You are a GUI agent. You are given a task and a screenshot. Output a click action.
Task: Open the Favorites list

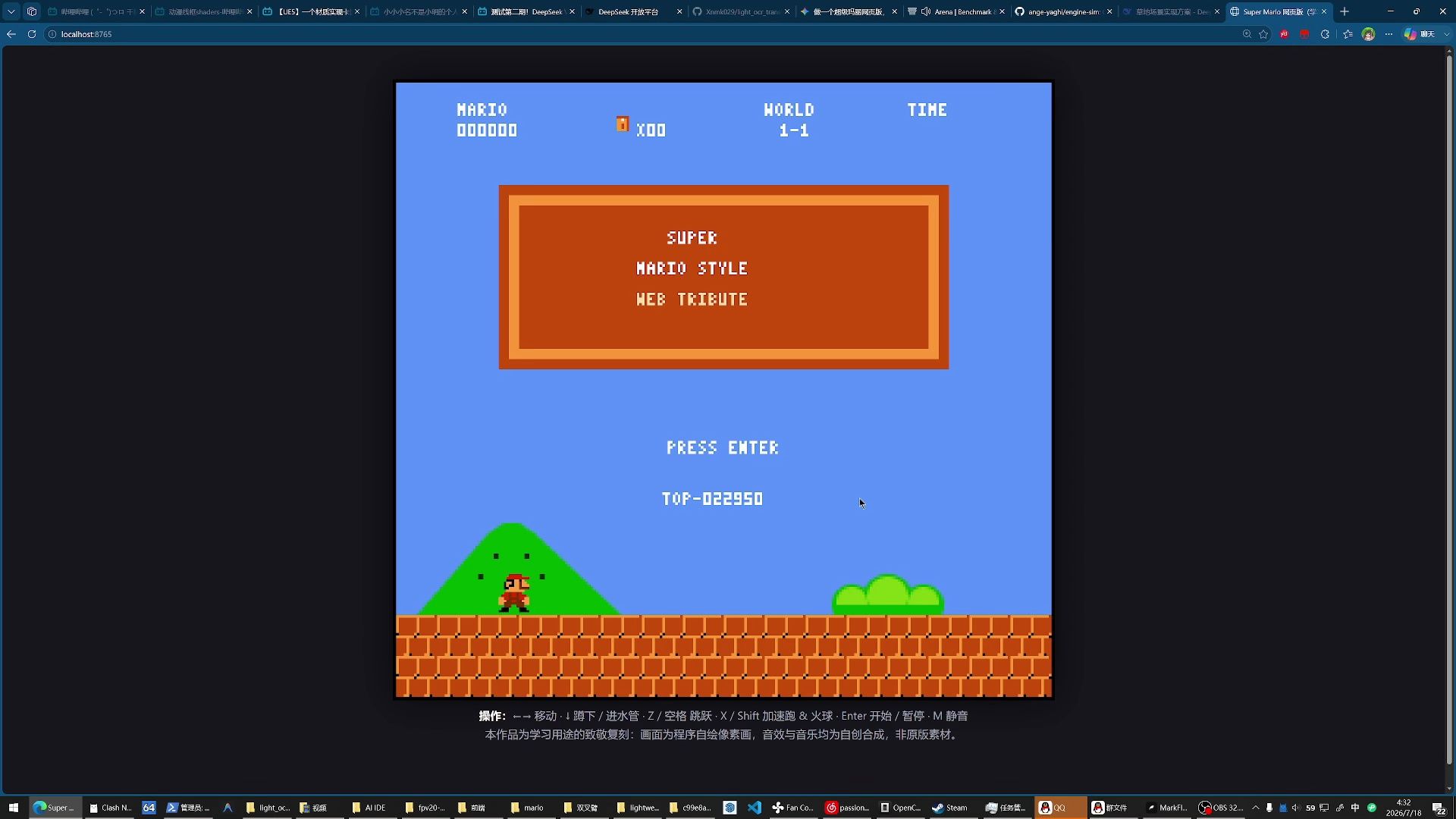click(1348, 34)
